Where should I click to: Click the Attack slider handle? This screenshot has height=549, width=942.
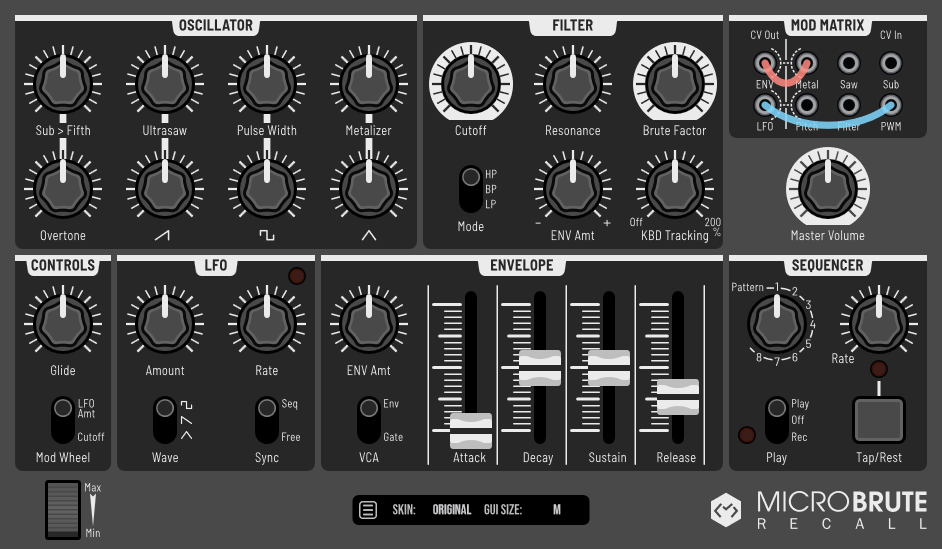[471, 431]
